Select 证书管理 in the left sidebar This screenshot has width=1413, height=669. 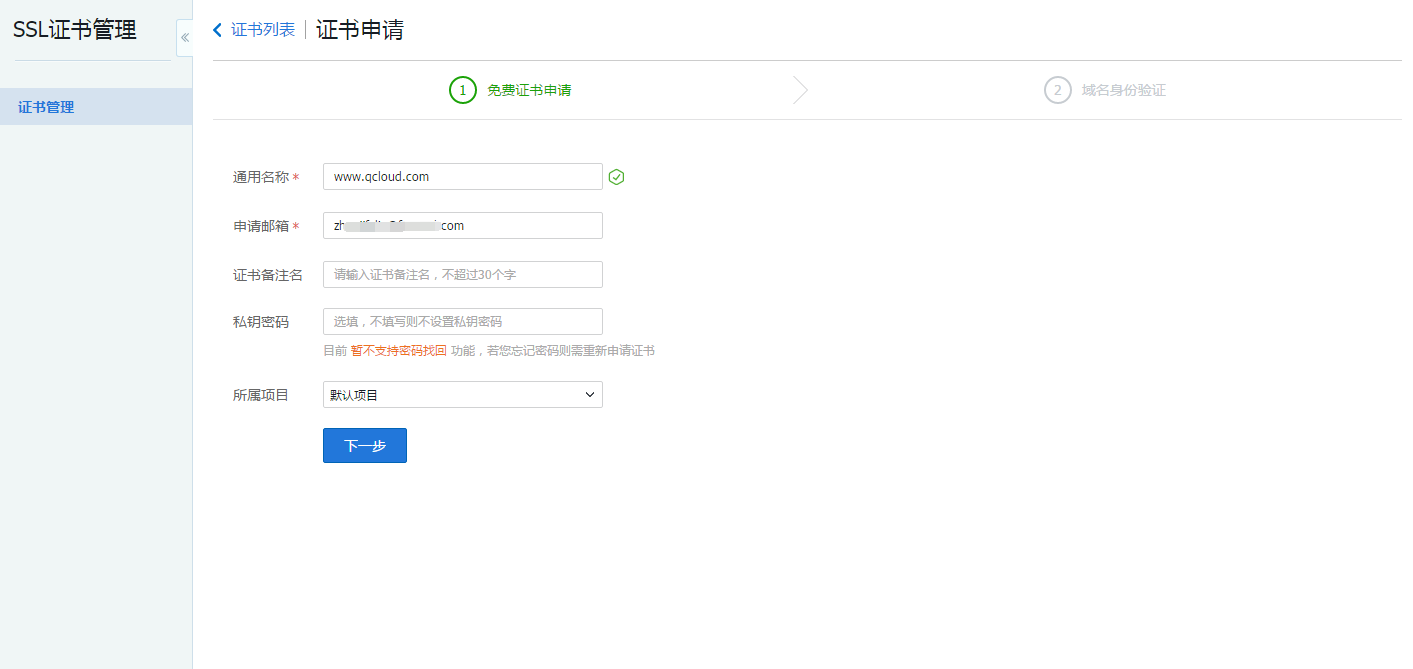[46, 107]
